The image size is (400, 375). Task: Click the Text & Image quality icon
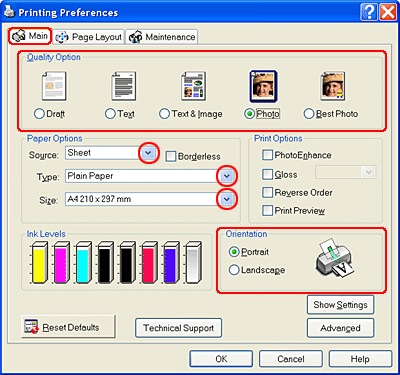[193, 86]
